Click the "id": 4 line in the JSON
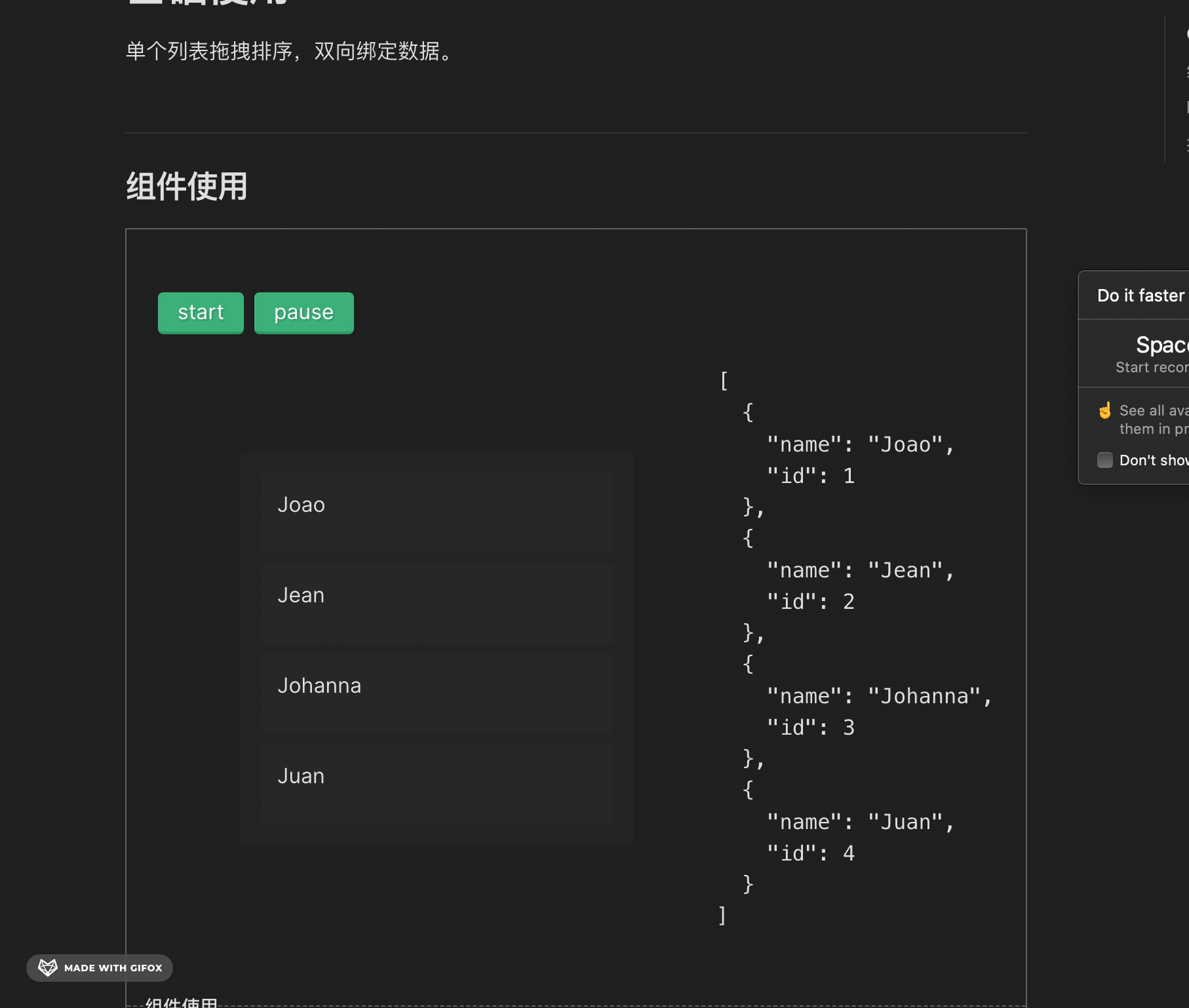 coord(811,853)
